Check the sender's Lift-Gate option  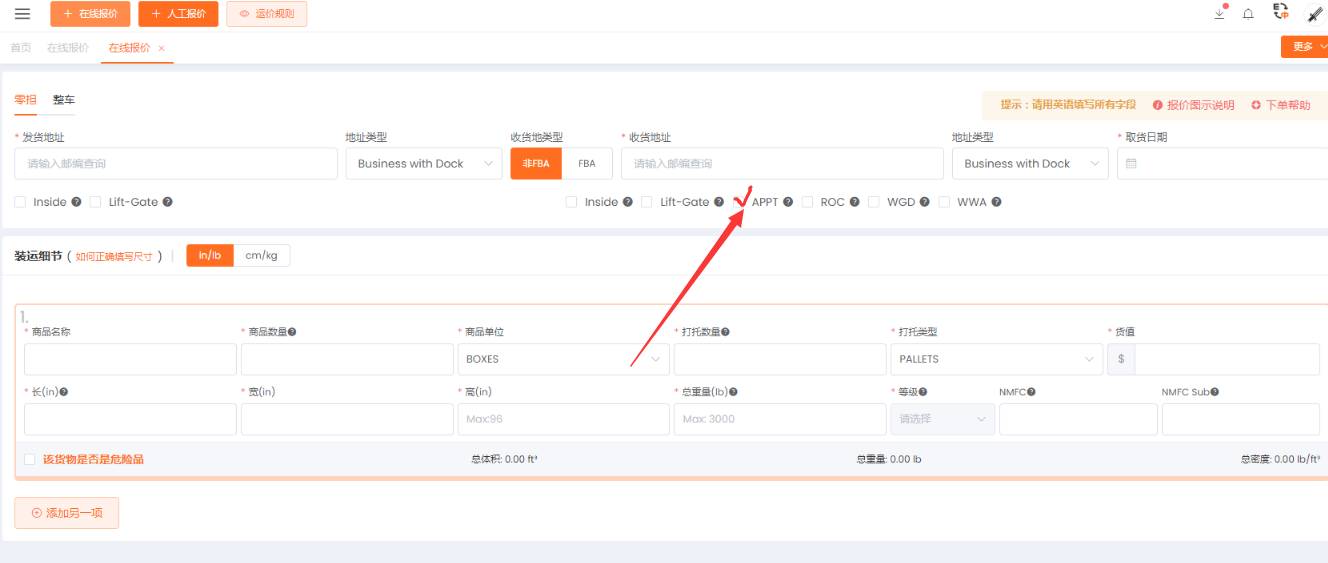click(x=96, y=202)
